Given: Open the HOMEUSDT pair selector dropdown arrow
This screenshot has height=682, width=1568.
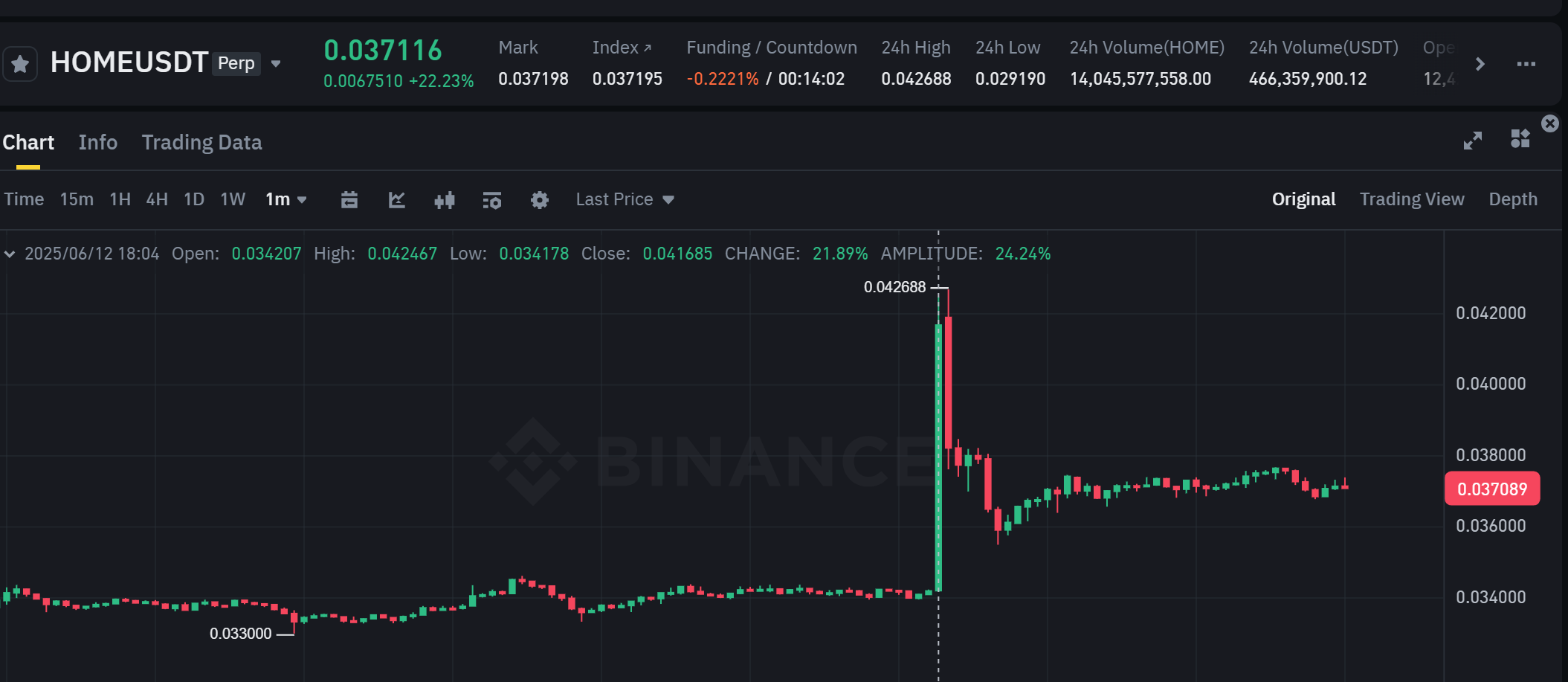Looking at the screenshot, I should click(x=276, y=64).
